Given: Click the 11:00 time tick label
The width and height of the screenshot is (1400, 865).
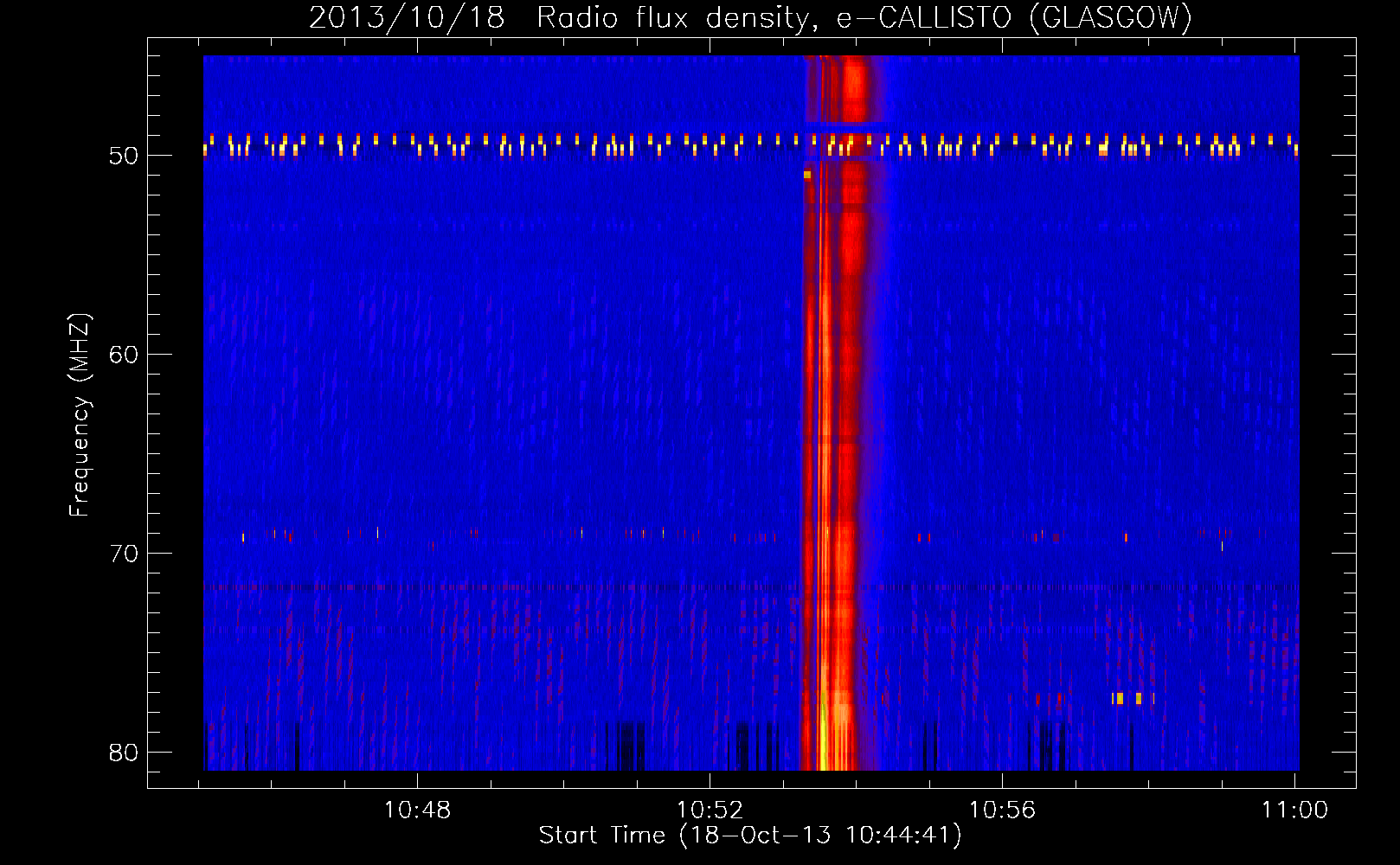Looking at the screenshot, I should 1294,811.
